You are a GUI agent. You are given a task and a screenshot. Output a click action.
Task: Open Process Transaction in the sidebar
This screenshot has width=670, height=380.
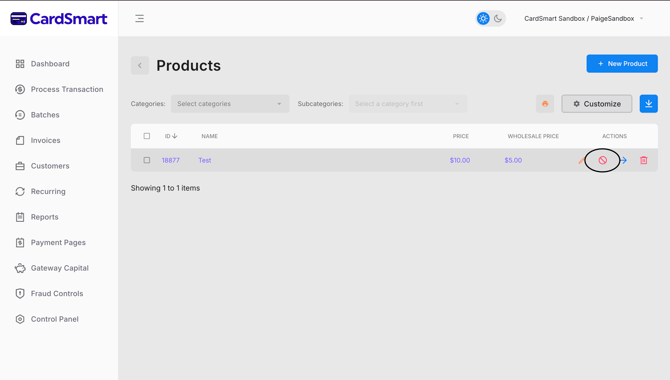59,89
